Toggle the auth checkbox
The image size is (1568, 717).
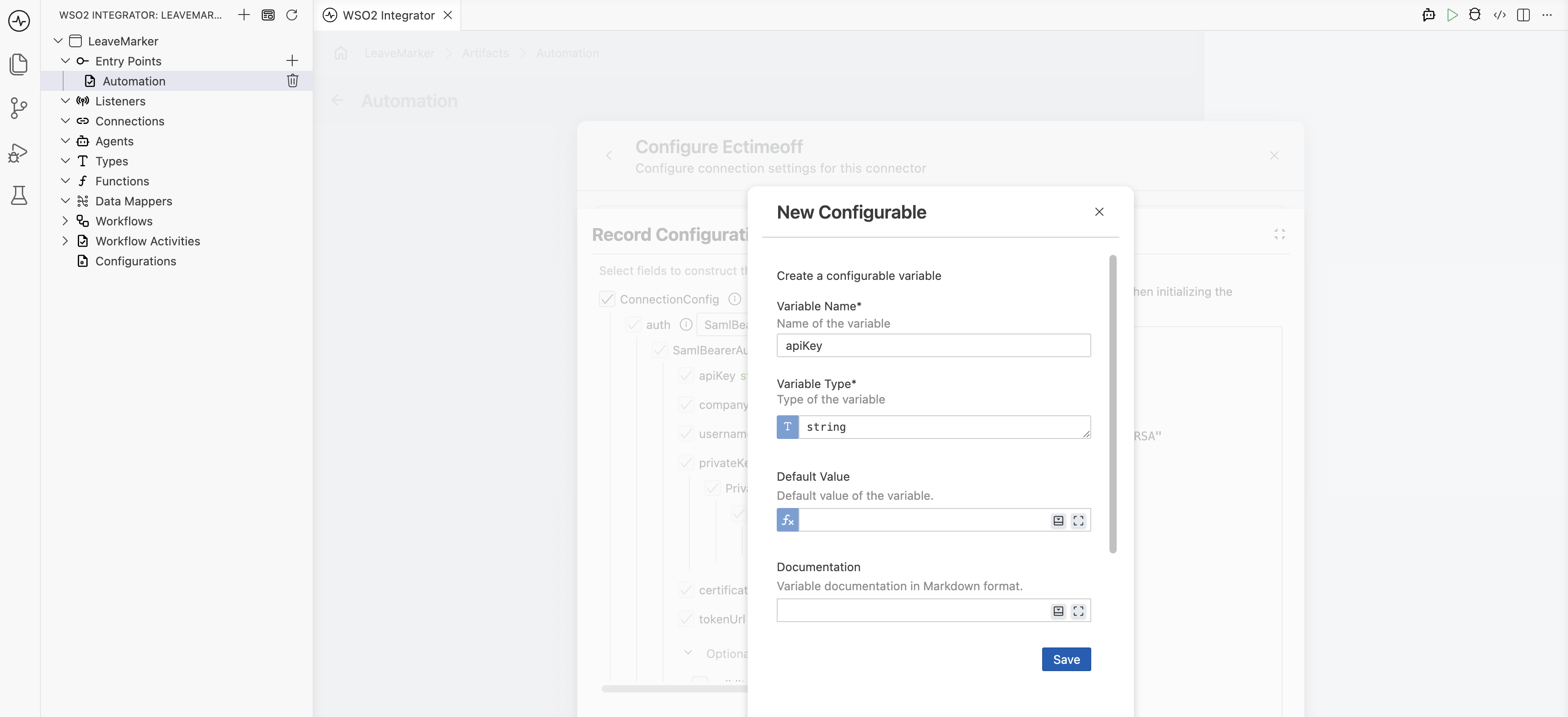click(633, 324)
